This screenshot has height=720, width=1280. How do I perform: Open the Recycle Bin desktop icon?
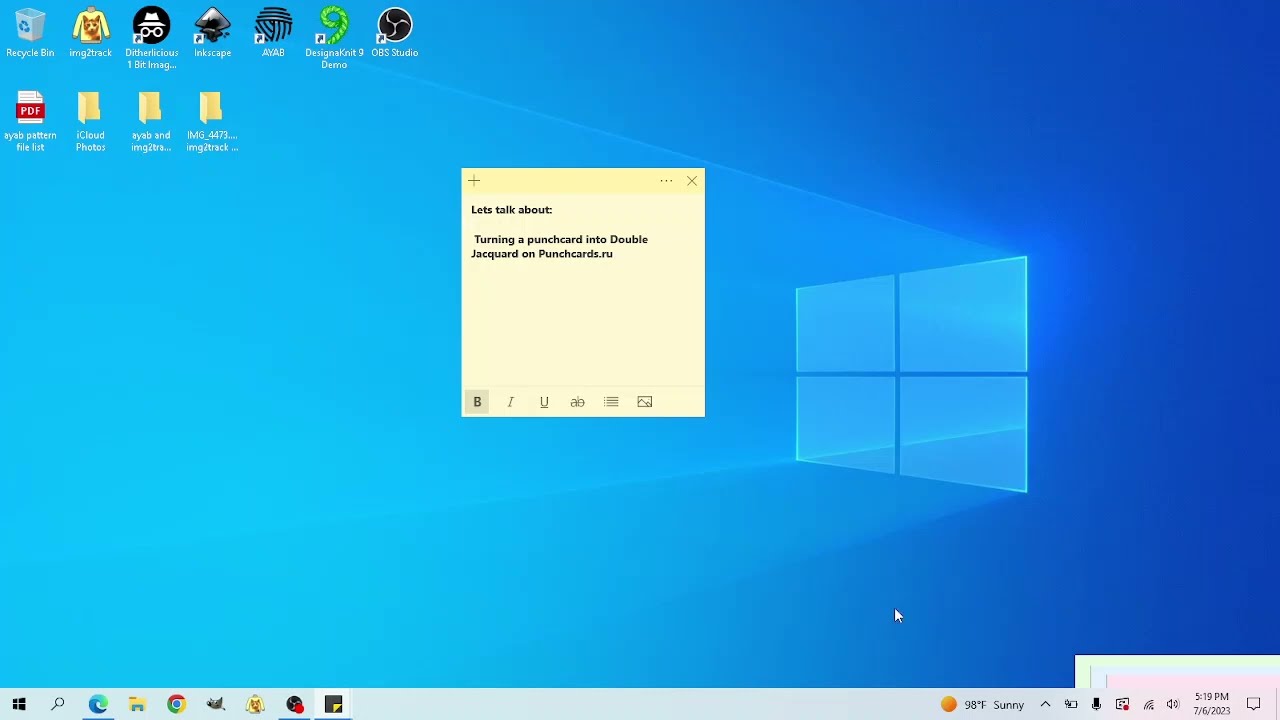[x=30, y=33]
